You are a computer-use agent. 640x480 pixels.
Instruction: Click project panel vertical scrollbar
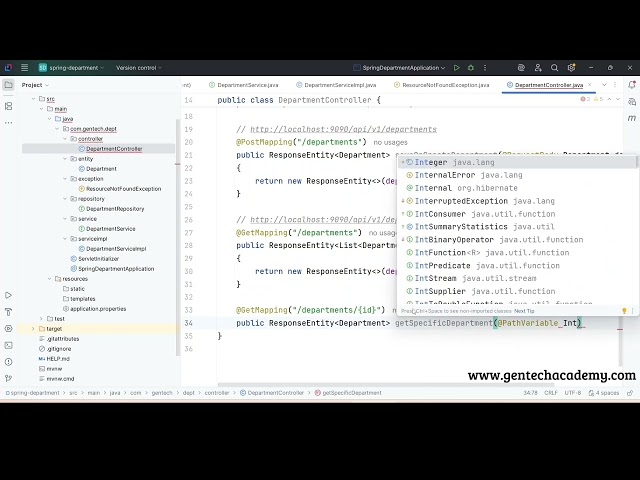(x=178, y=238)
